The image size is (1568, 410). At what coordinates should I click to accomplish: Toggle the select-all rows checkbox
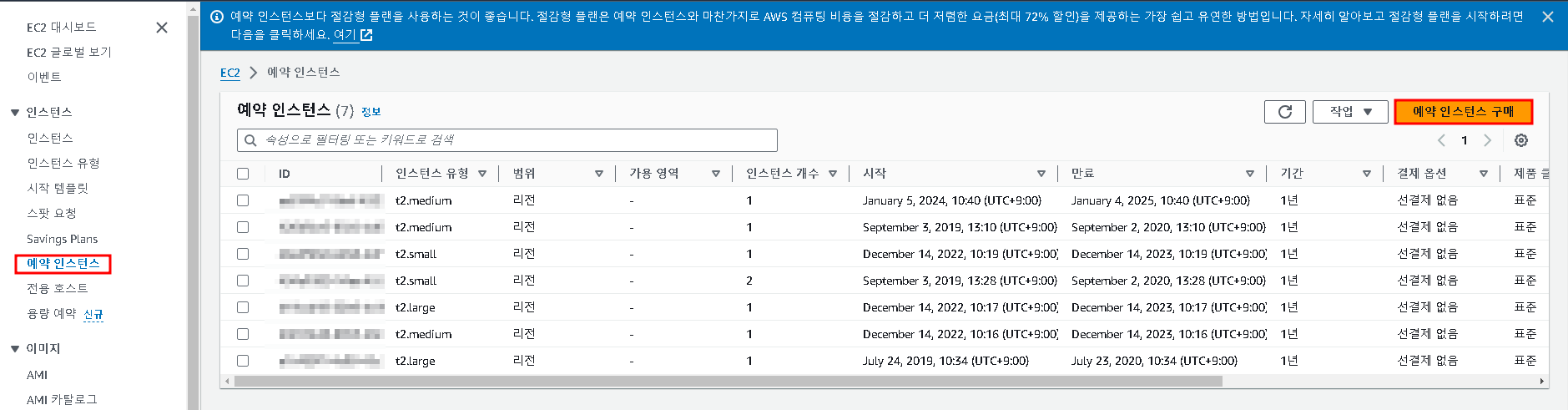tap(243, 174)
